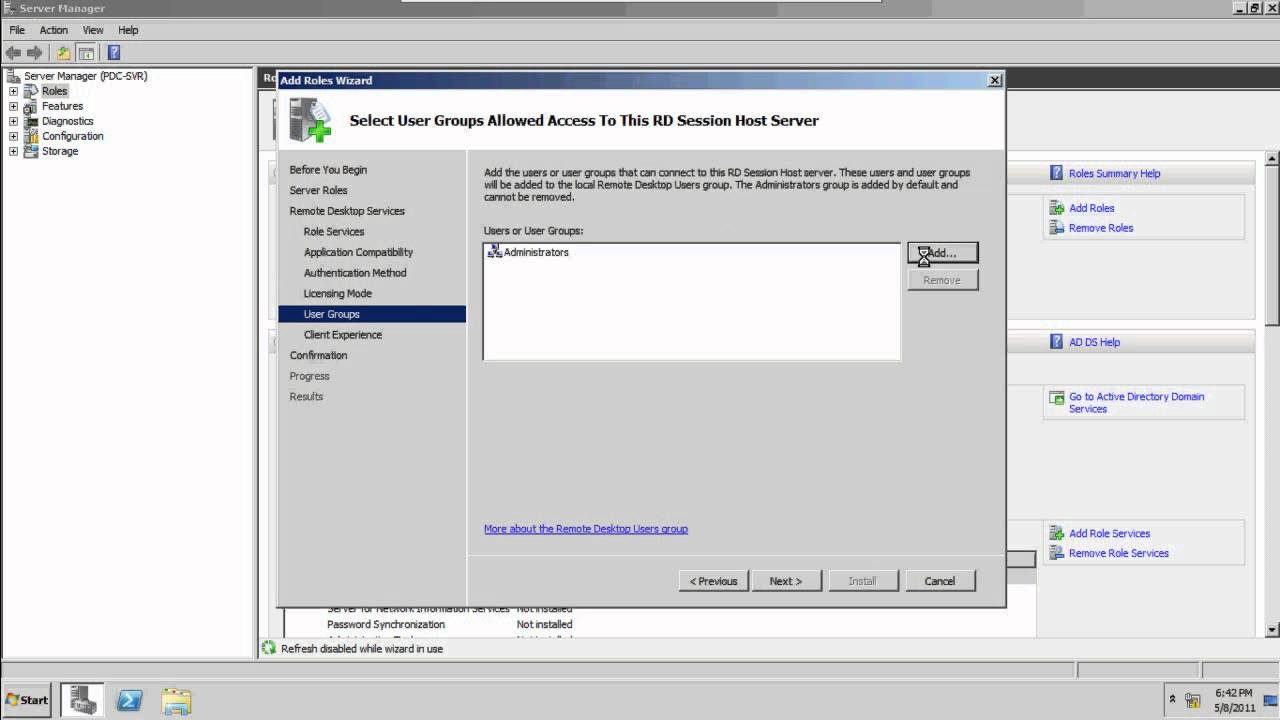Go to Confirmation wizard step

(x=319, y=355)
